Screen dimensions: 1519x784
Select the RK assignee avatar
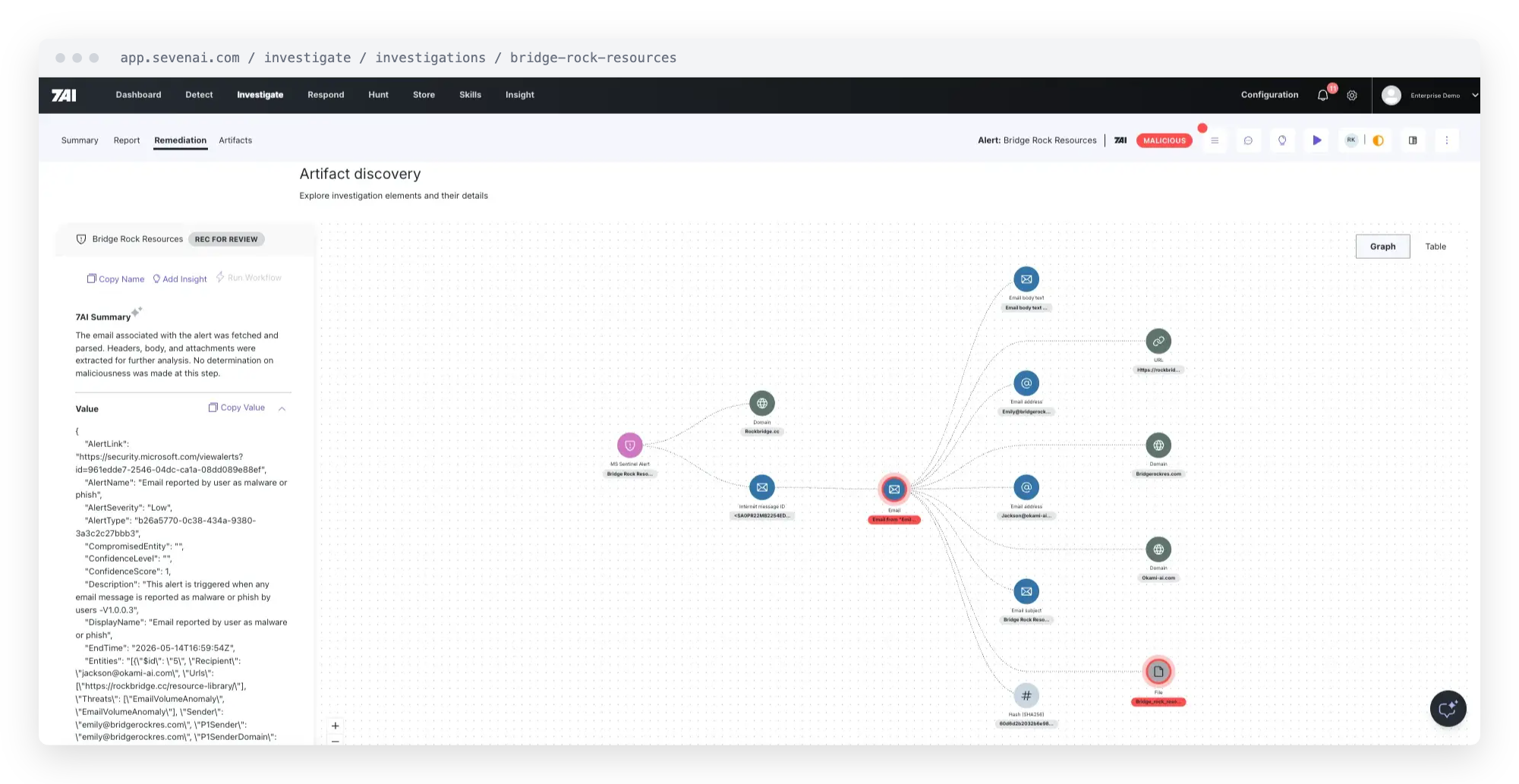[1351, 140]
